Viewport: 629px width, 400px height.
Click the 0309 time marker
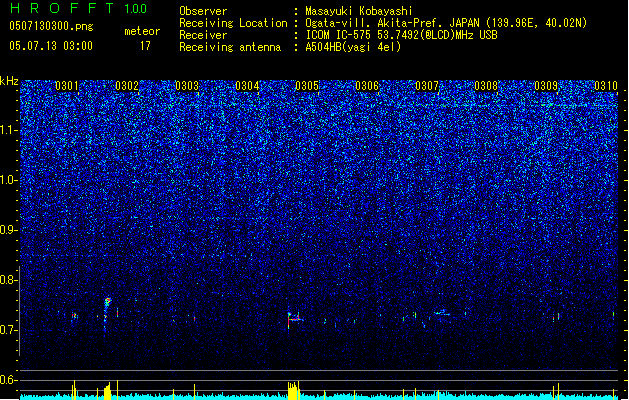pos(546,86)
